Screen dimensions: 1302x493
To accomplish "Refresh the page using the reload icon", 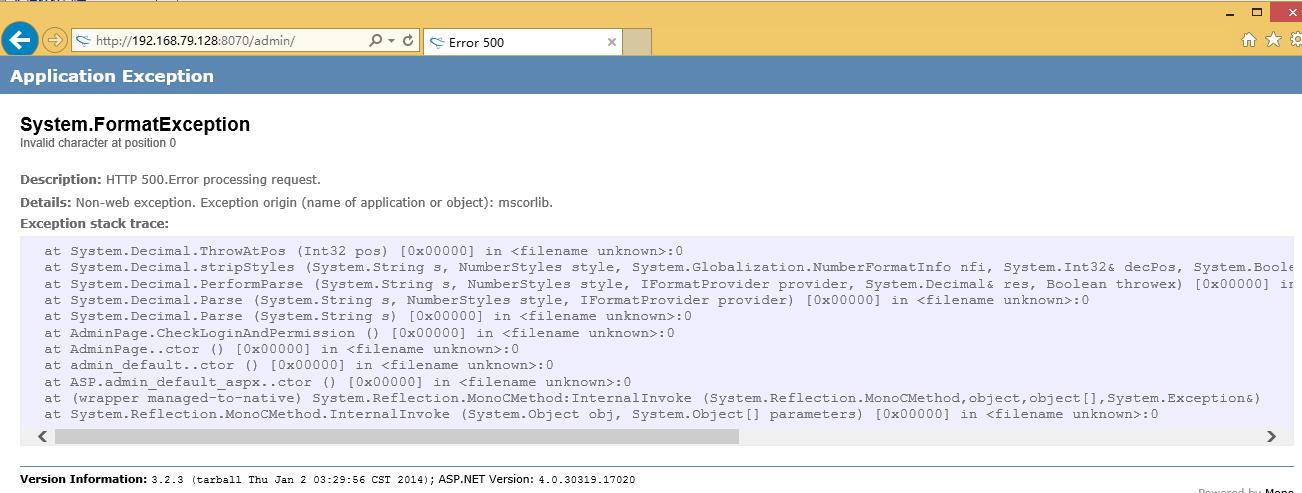I will [408, 41].
